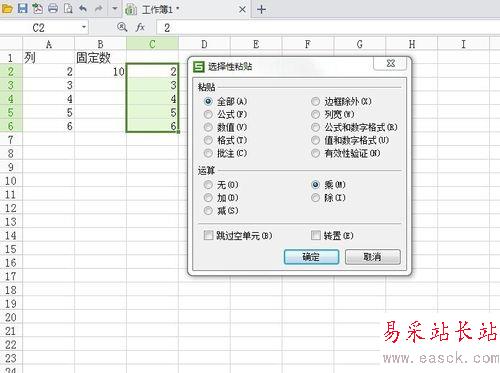
Task: Select the 公式(F) paste option
Action: 226,114
